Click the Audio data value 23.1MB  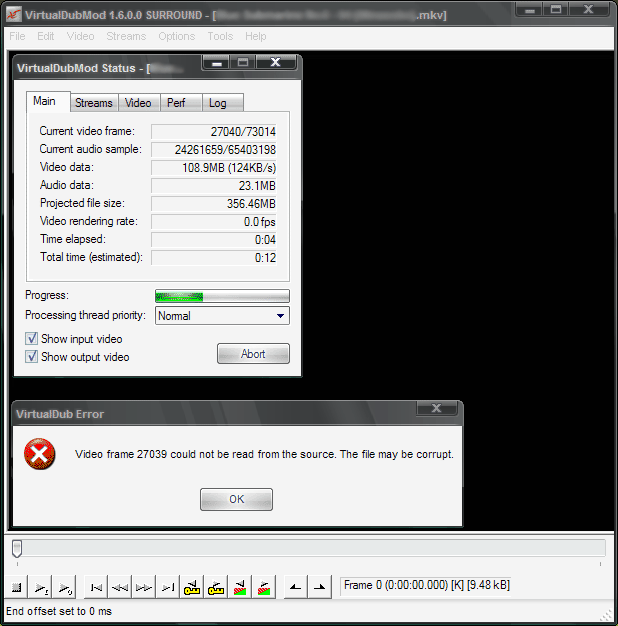pyautogui.click(x=214, y=186)
